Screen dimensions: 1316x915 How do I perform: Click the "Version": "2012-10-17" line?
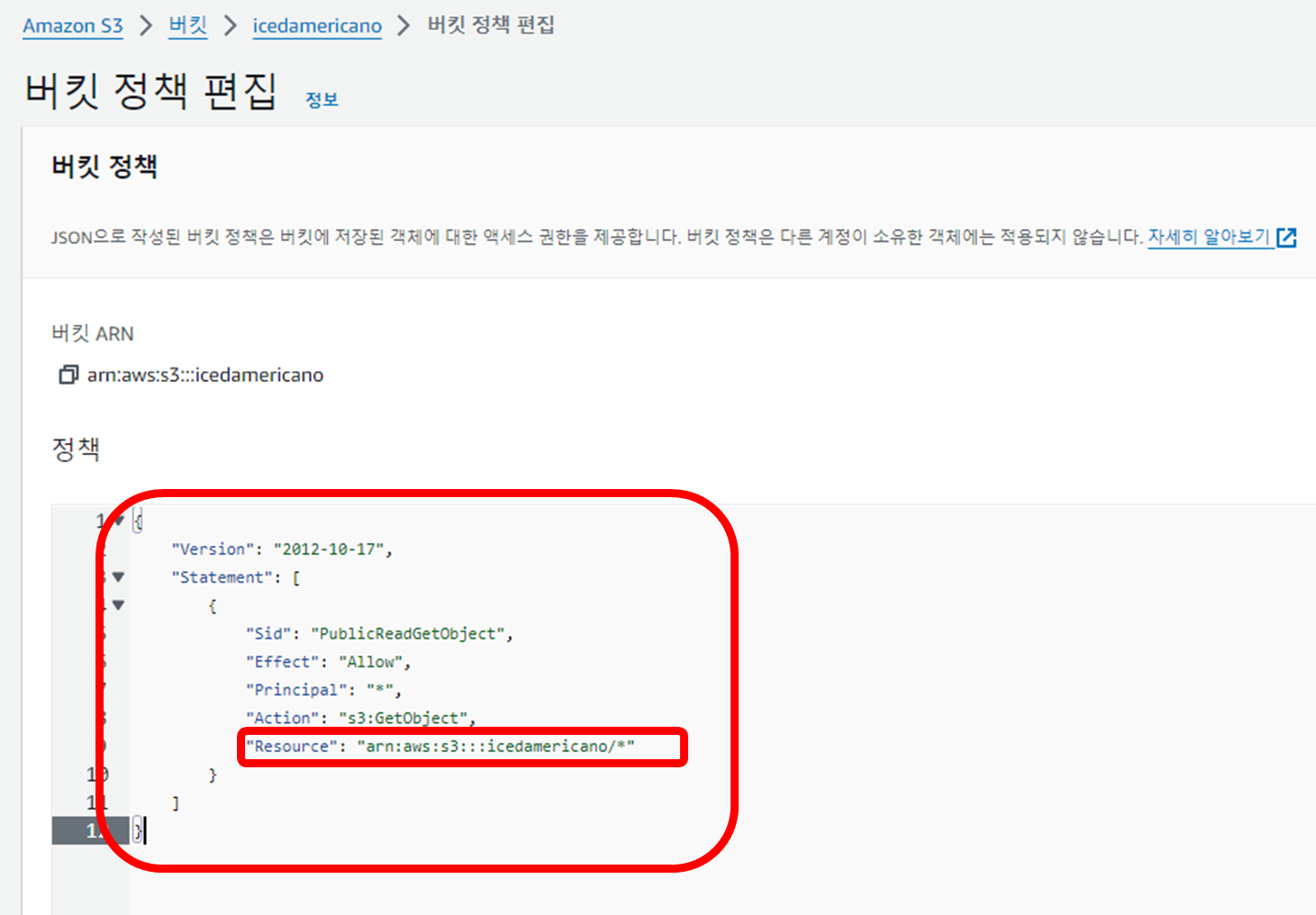pyautogui.click(x=282, y=549)
